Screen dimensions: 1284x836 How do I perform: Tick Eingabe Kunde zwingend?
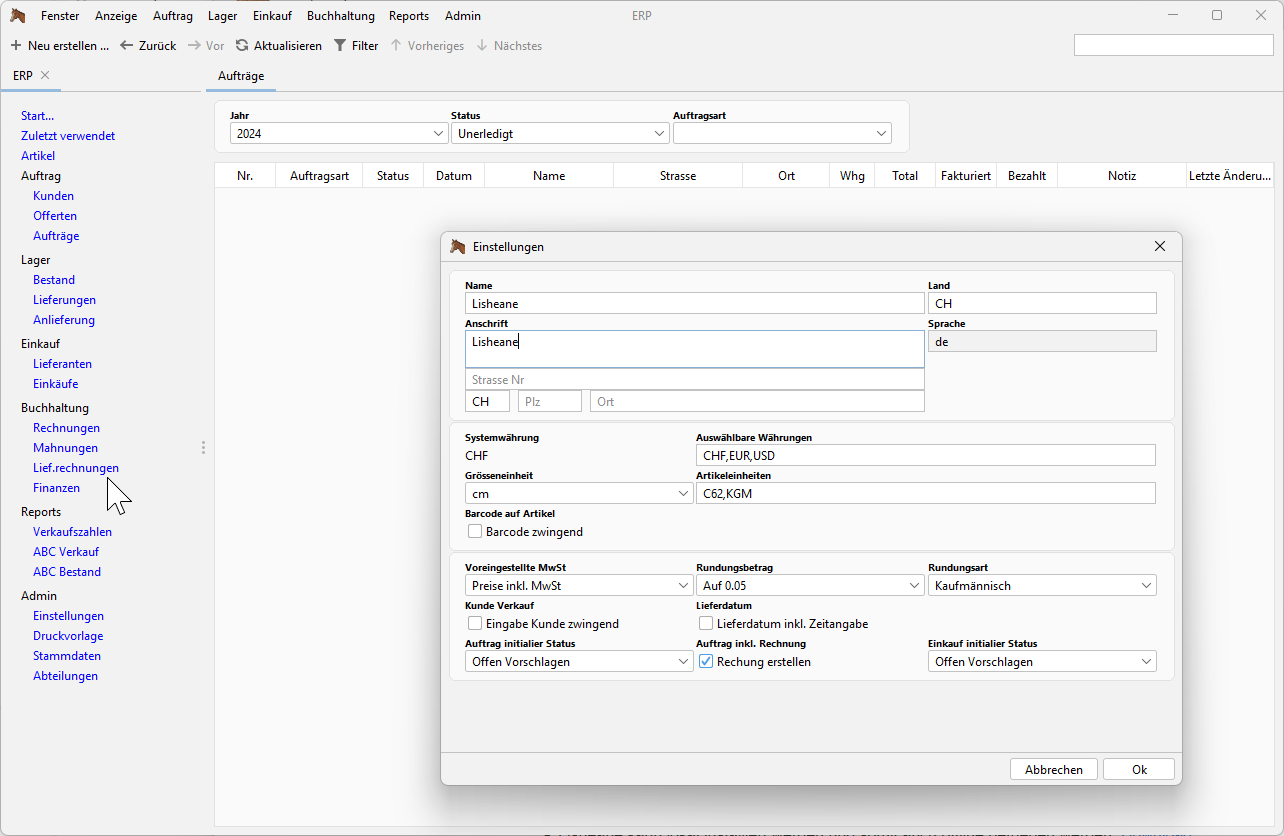tap(476, 624)
